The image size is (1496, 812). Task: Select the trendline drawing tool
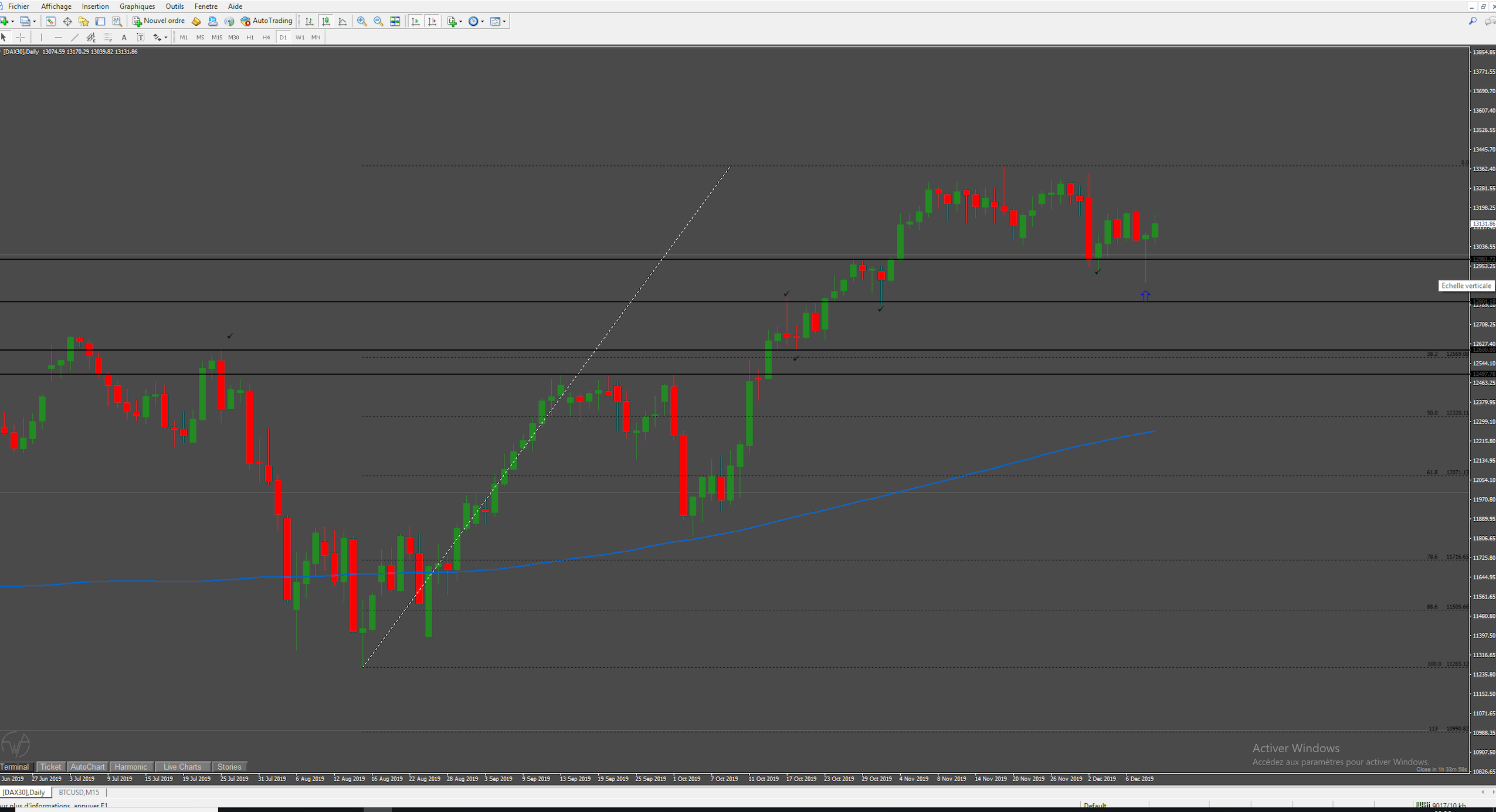tap(74, 38)
